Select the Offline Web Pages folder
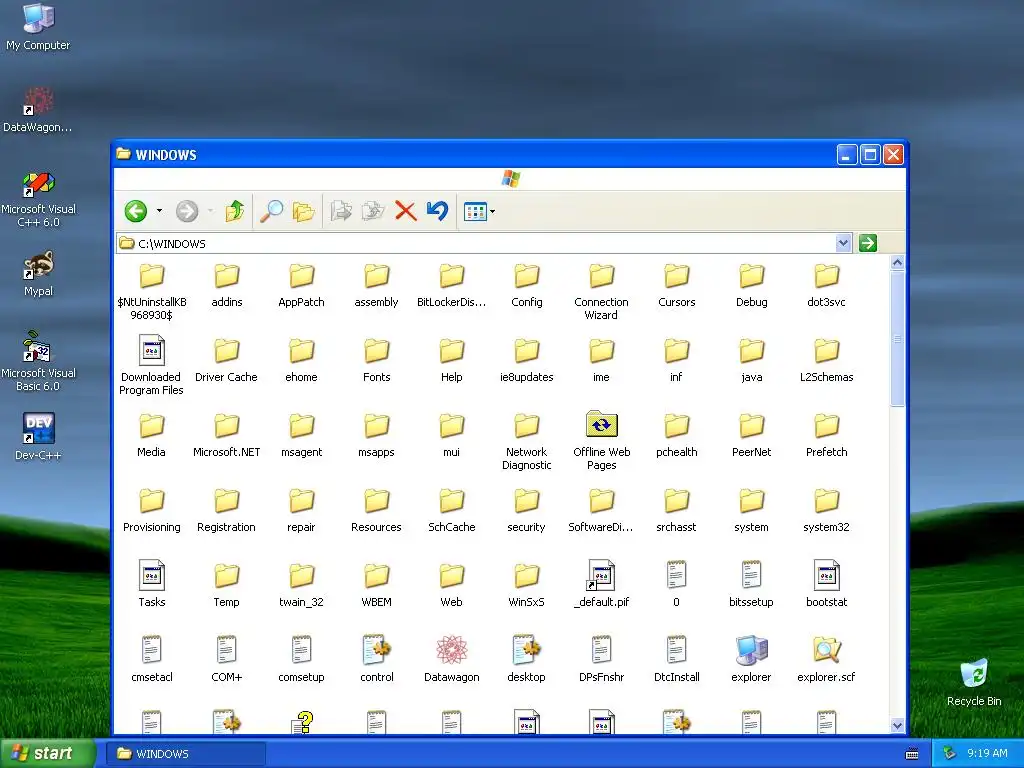This screenshot has height=768, width=1024. [x=601, y=441]
